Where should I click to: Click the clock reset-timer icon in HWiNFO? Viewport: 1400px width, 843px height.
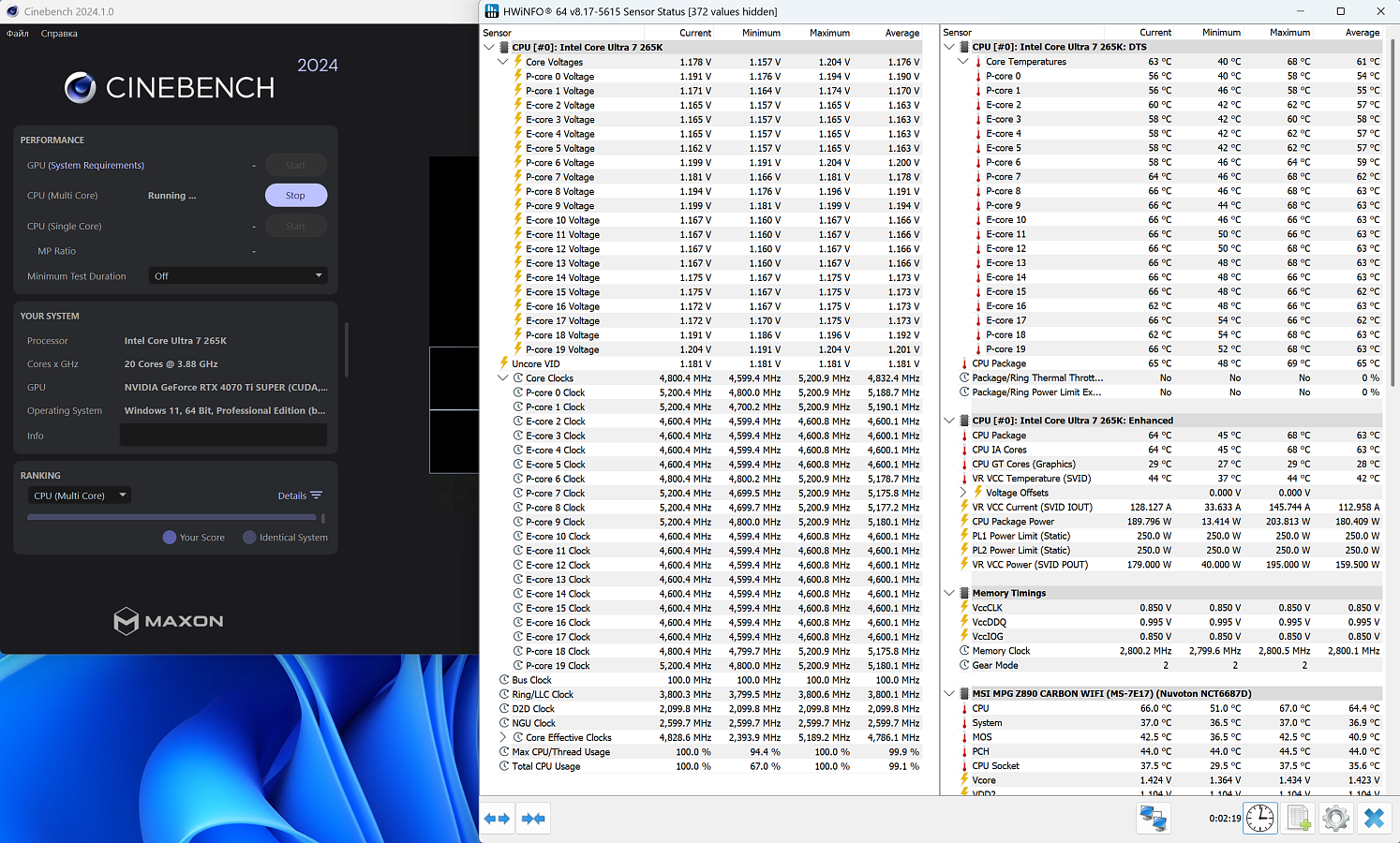pyautogui.click(x=1260, y=818)
